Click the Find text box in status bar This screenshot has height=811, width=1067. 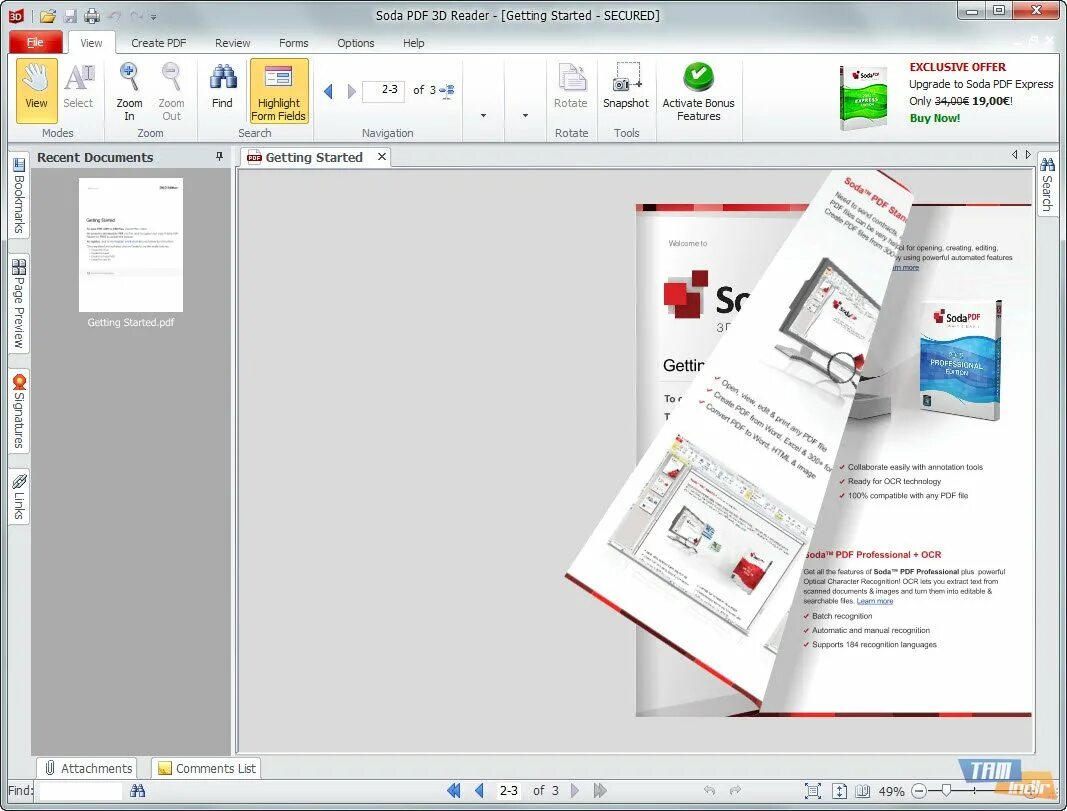click(80, 791)
